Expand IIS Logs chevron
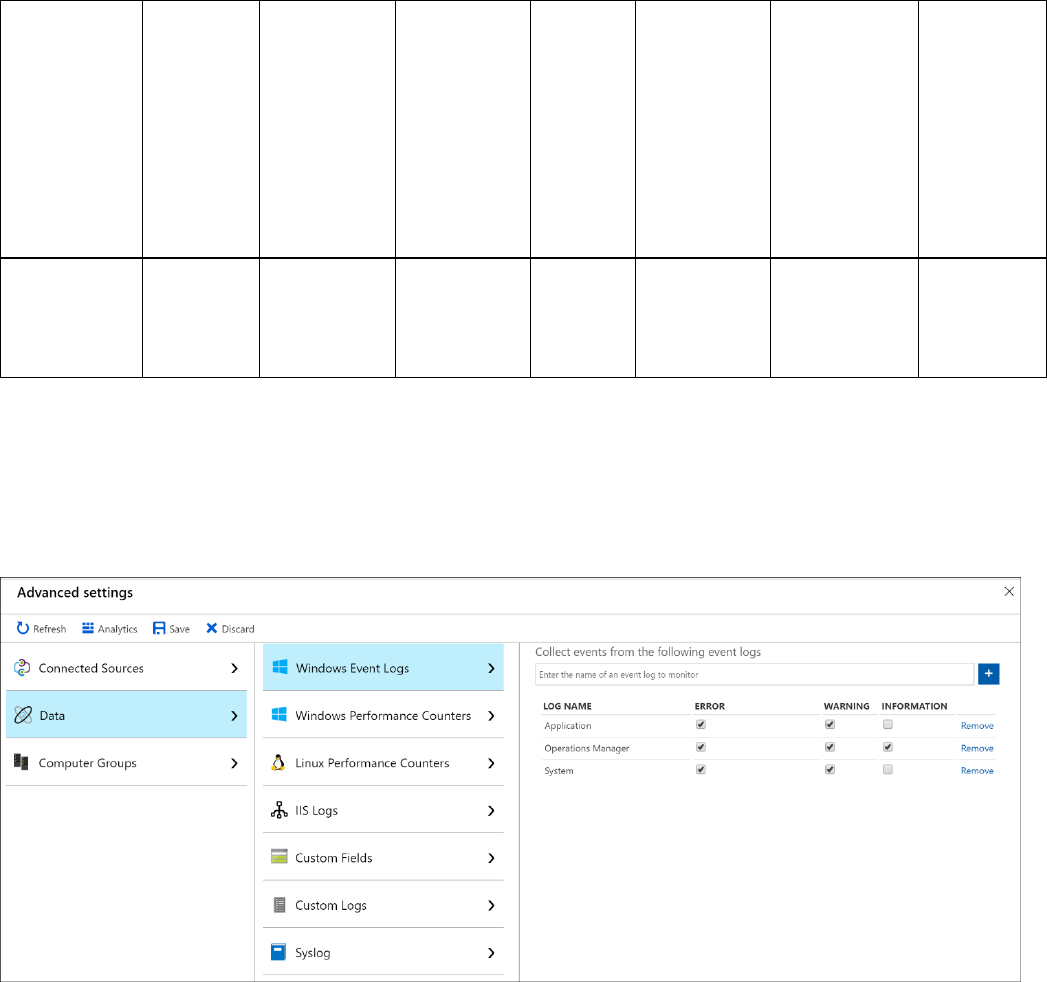Viewport: 1047px width, 982px height. [x=491, y=810]
